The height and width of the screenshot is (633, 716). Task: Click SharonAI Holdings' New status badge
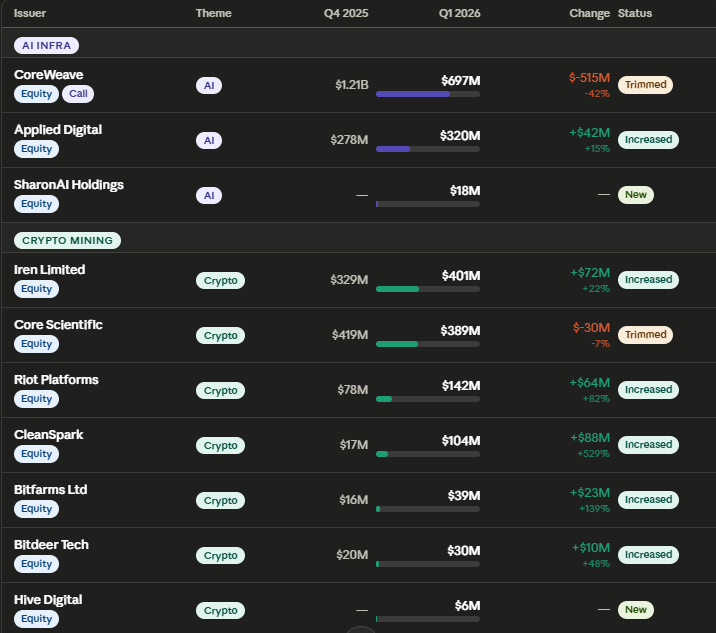pyautogui.click(x=636, y=195)
